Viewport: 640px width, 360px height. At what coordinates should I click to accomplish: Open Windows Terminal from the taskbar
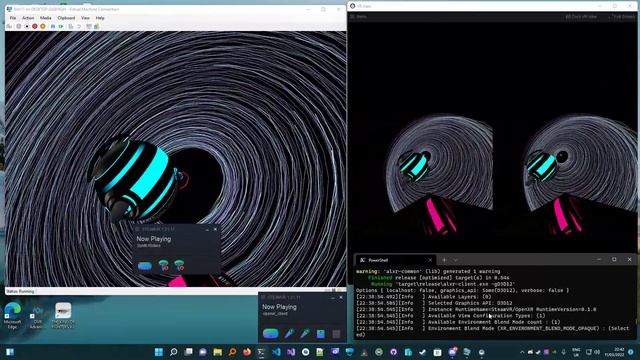(x=261, y=352)
